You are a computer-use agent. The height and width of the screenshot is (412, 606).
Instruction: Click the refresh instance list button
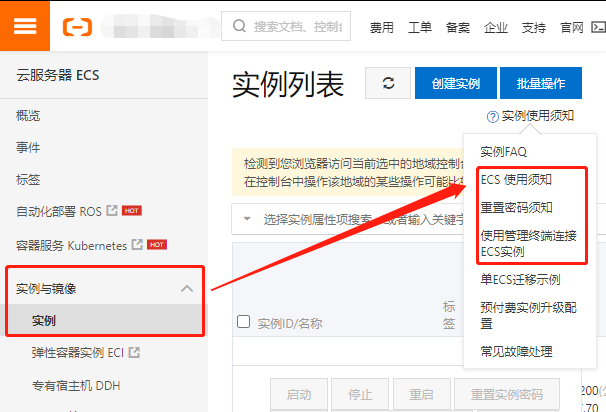(x=388, y=83)
